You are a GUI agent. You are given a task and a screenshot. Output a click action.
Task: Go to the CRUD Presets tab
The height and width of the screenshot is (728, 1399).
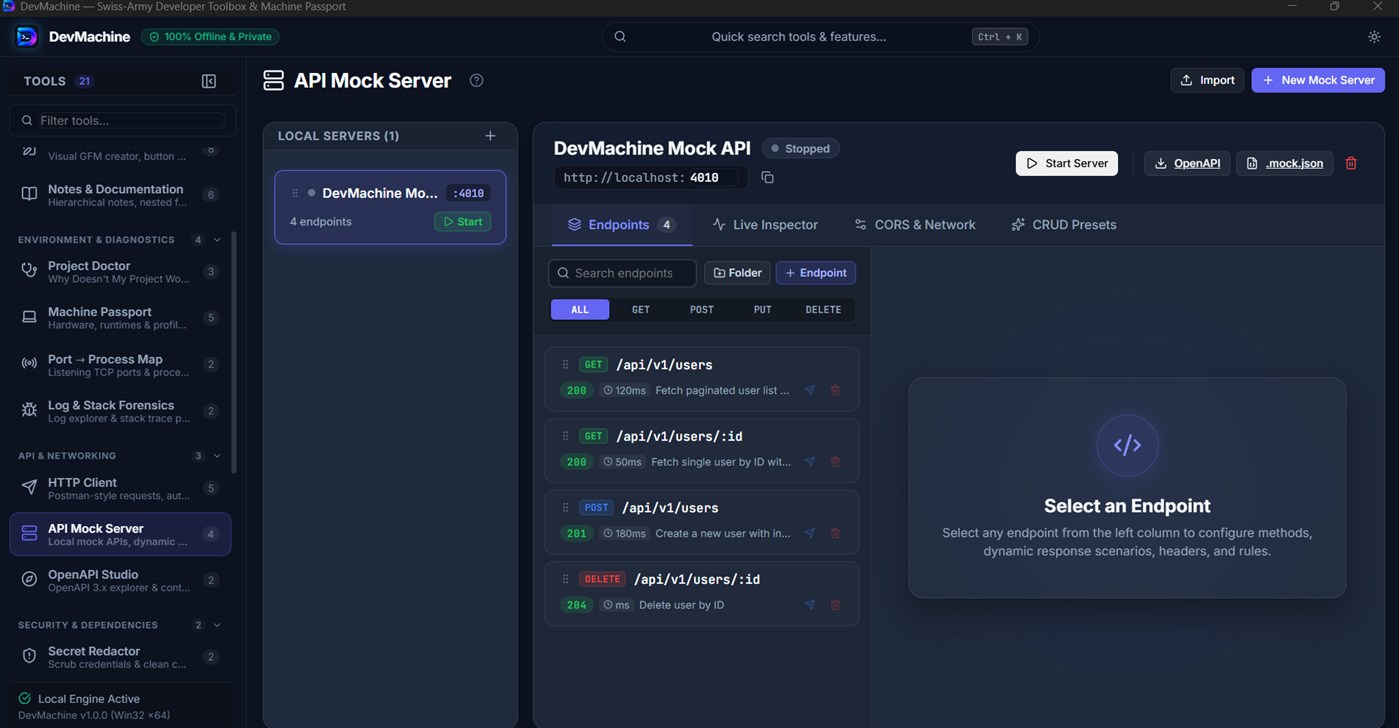1064,225
